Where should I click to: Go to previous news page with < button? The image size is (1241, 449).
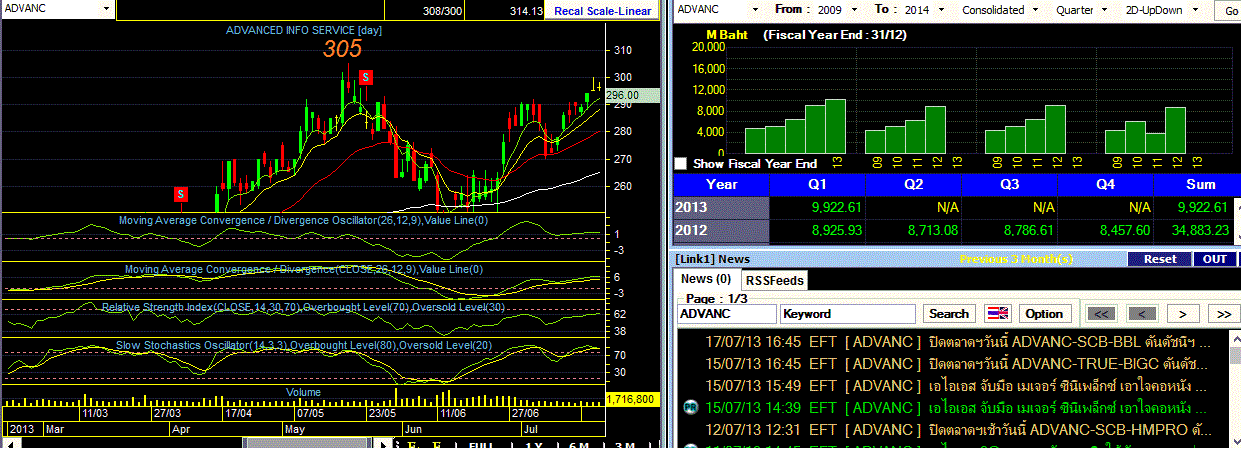1142,313
